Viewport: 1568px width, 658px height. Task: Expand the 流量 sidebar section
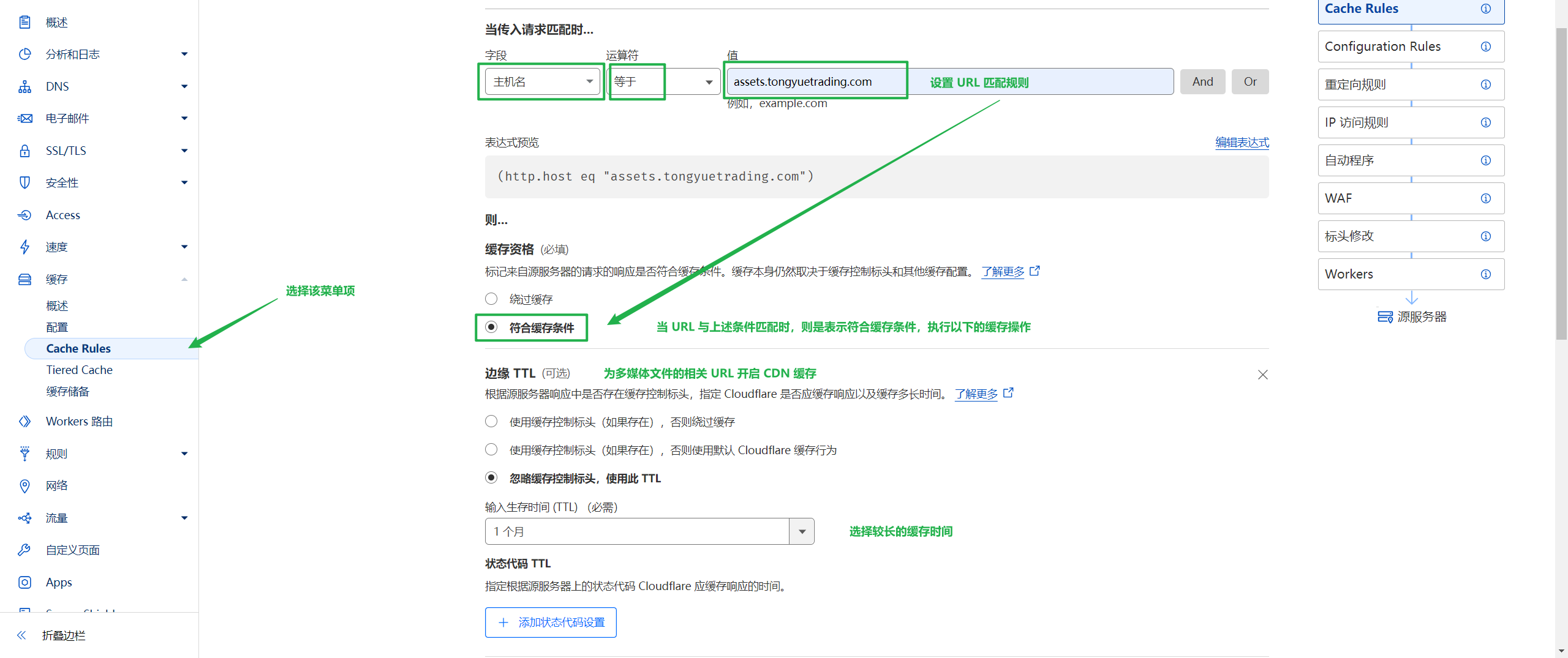184,518
